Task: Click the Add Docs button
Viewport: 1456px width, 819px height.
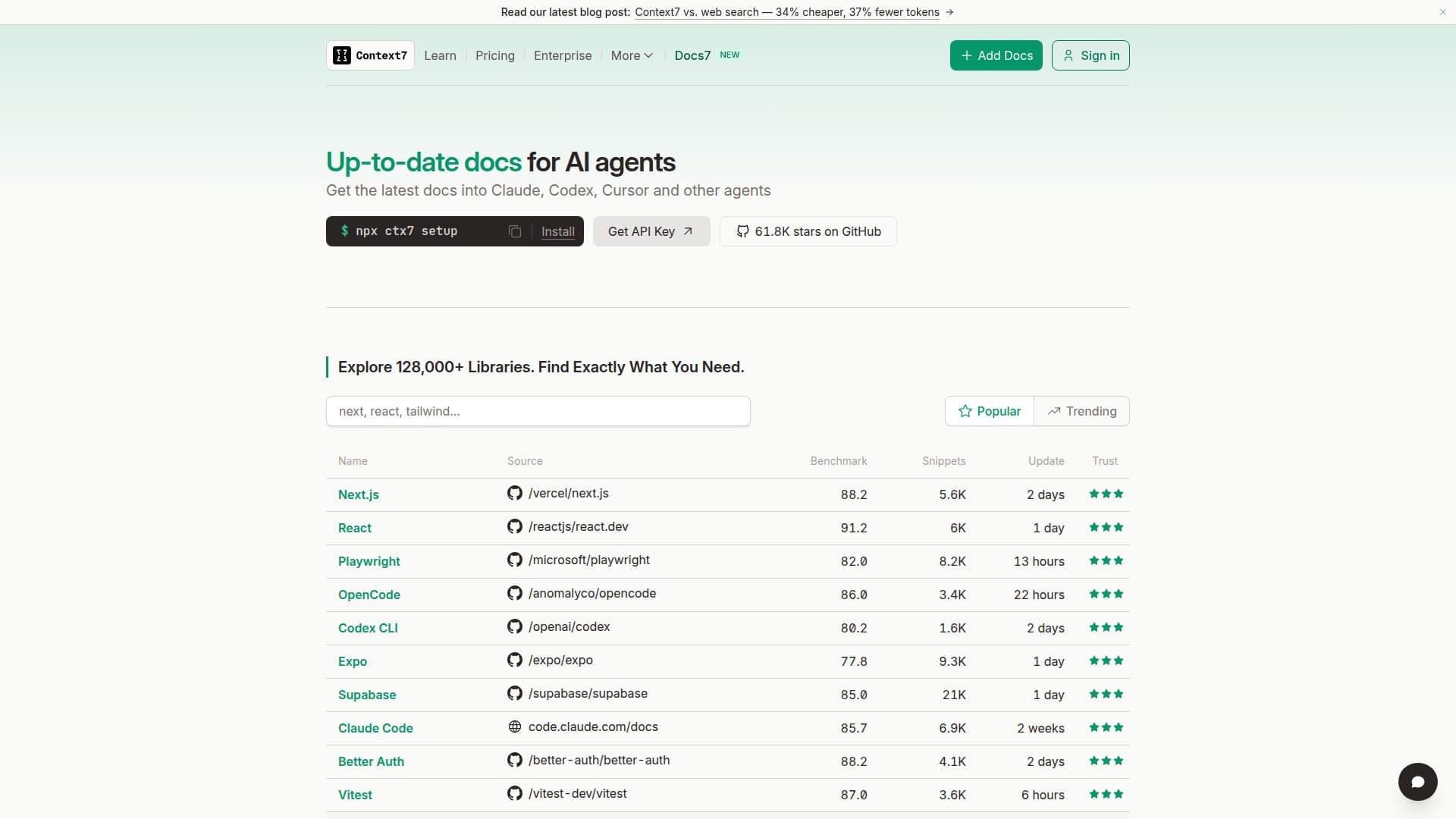Action: point(996,55)
